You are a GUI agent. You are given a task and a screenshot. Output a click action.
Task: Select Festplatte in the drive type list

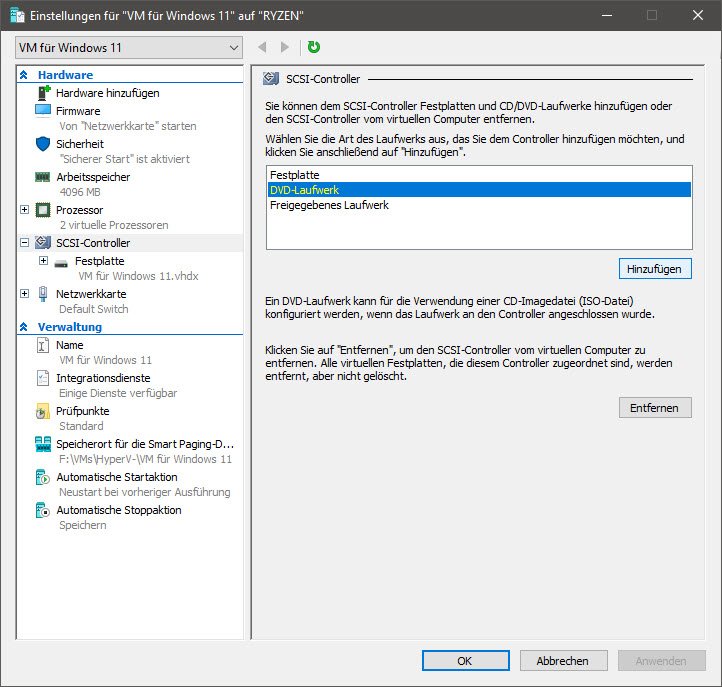(x=294, y=174)
